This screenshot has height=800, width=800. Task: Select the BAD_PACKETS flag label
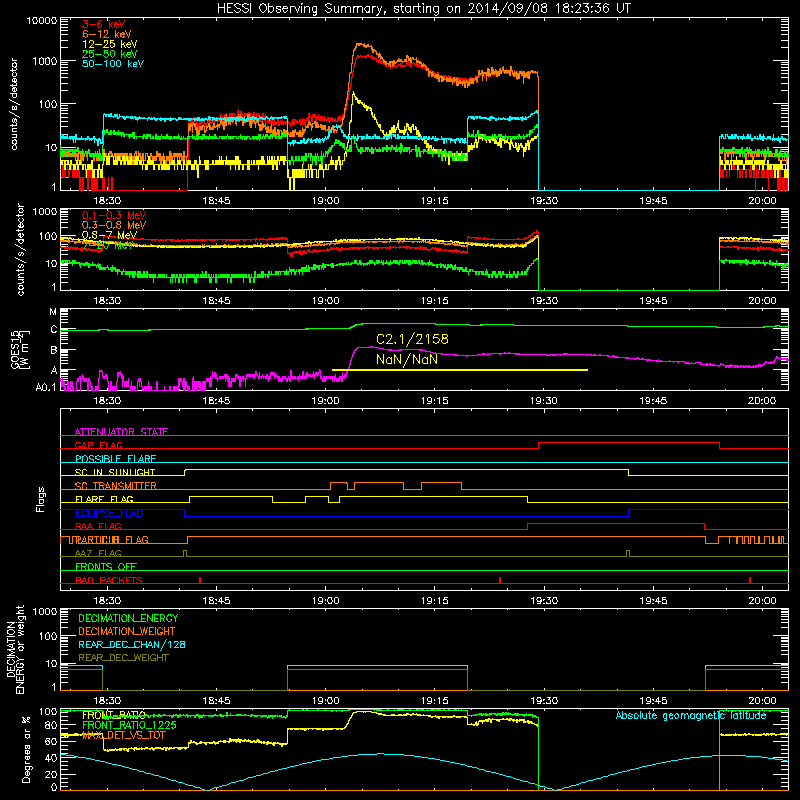(109, 580)
